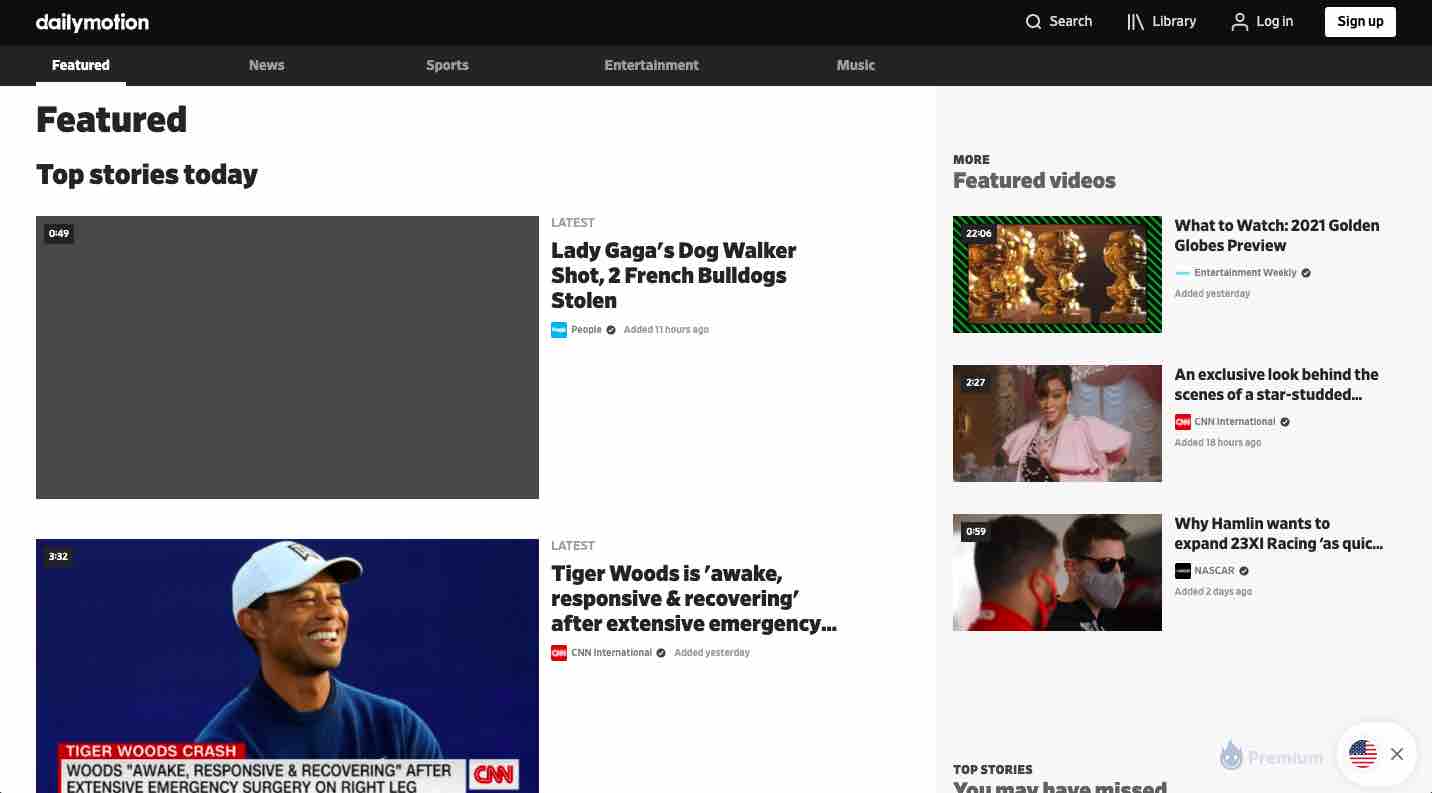Open the Hamlin 23XI Racing thumbnail
Viewport: 1432px width, 793px height.
click(1057, 572)
